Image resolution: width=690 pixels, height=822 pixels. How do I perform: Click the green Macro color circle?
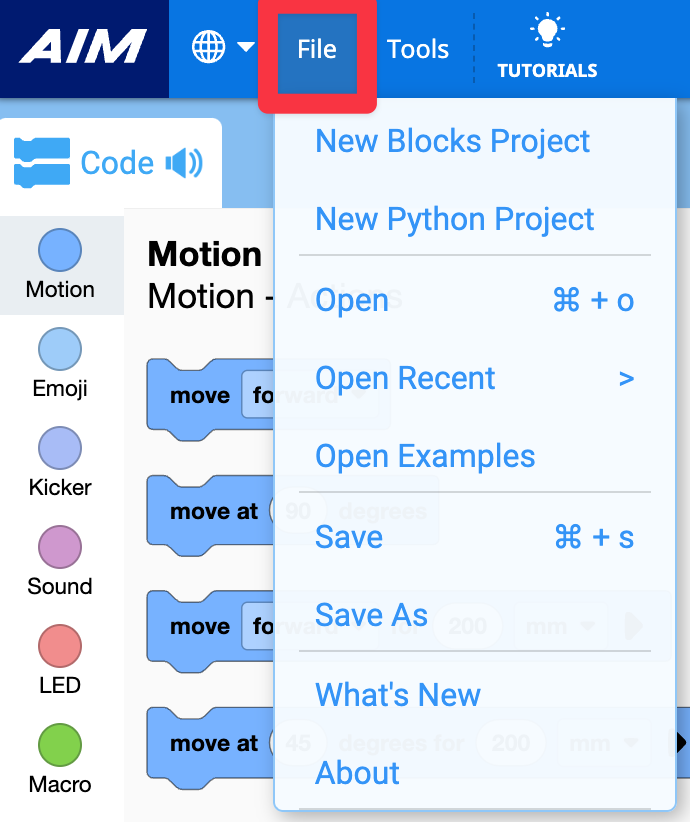59,744
